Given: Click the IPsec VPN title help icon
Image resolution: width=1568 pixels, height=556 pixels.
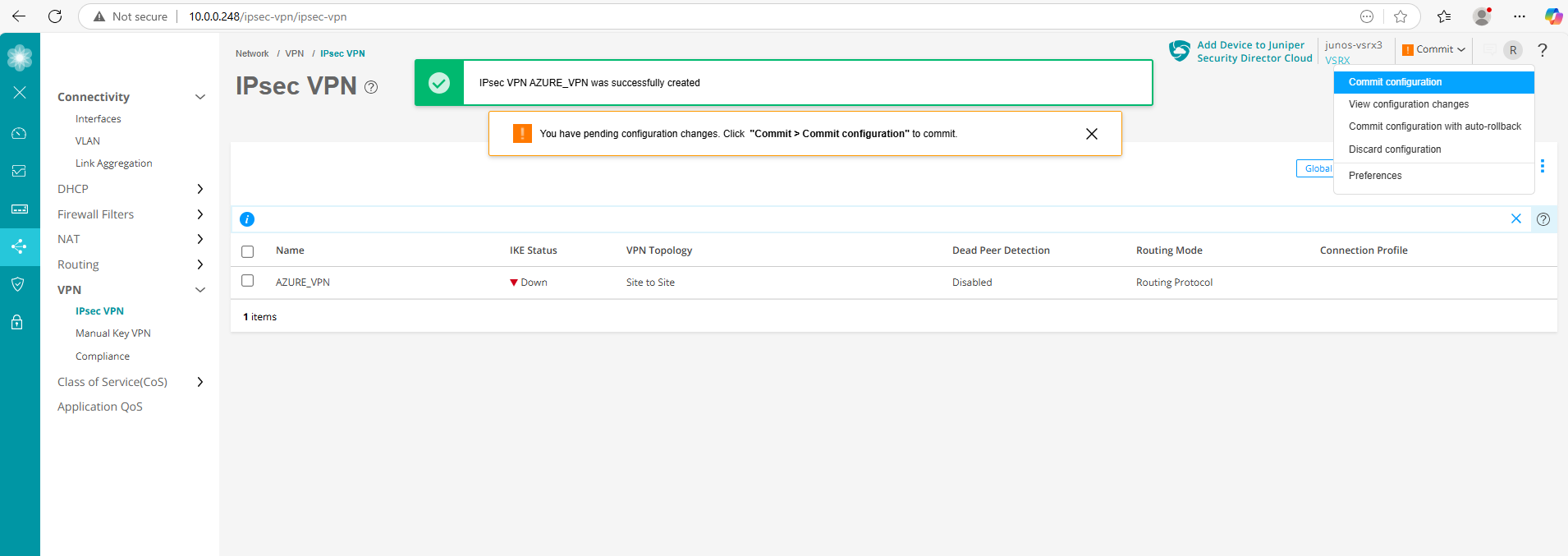Looking at the screenshot, I should tap(371, 87).
